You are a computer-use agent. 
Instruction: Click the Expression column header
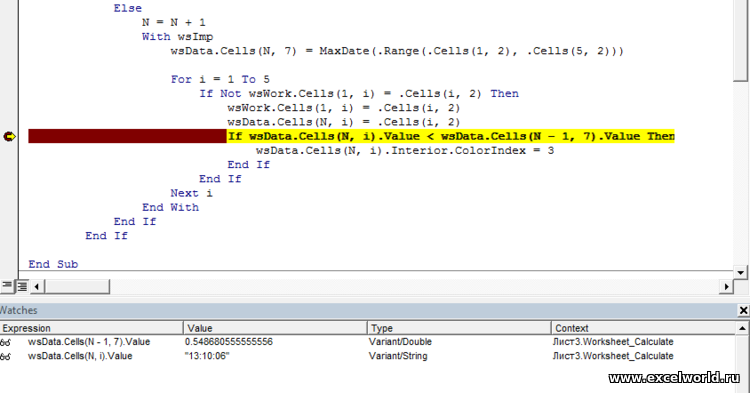point(91,328)
